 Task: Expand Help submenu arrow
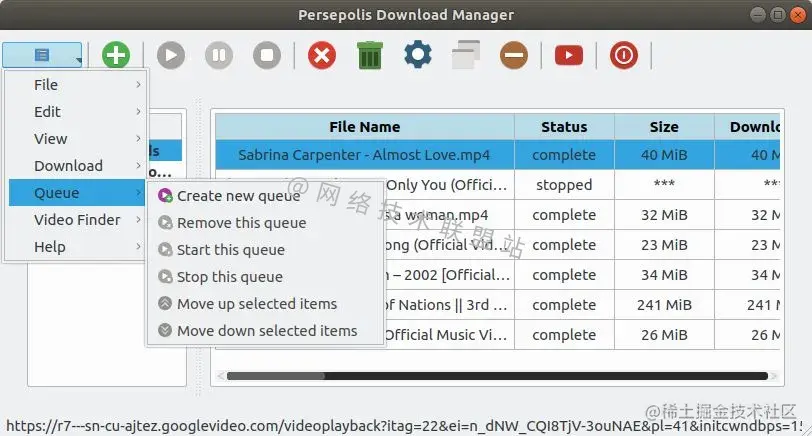click(x=138, y=246)
